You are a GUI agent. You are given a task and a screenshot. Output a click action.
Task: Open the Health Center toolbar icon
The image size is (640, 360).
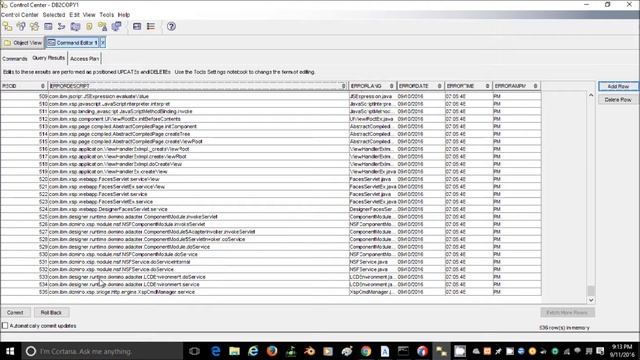[x=76, y=27]
